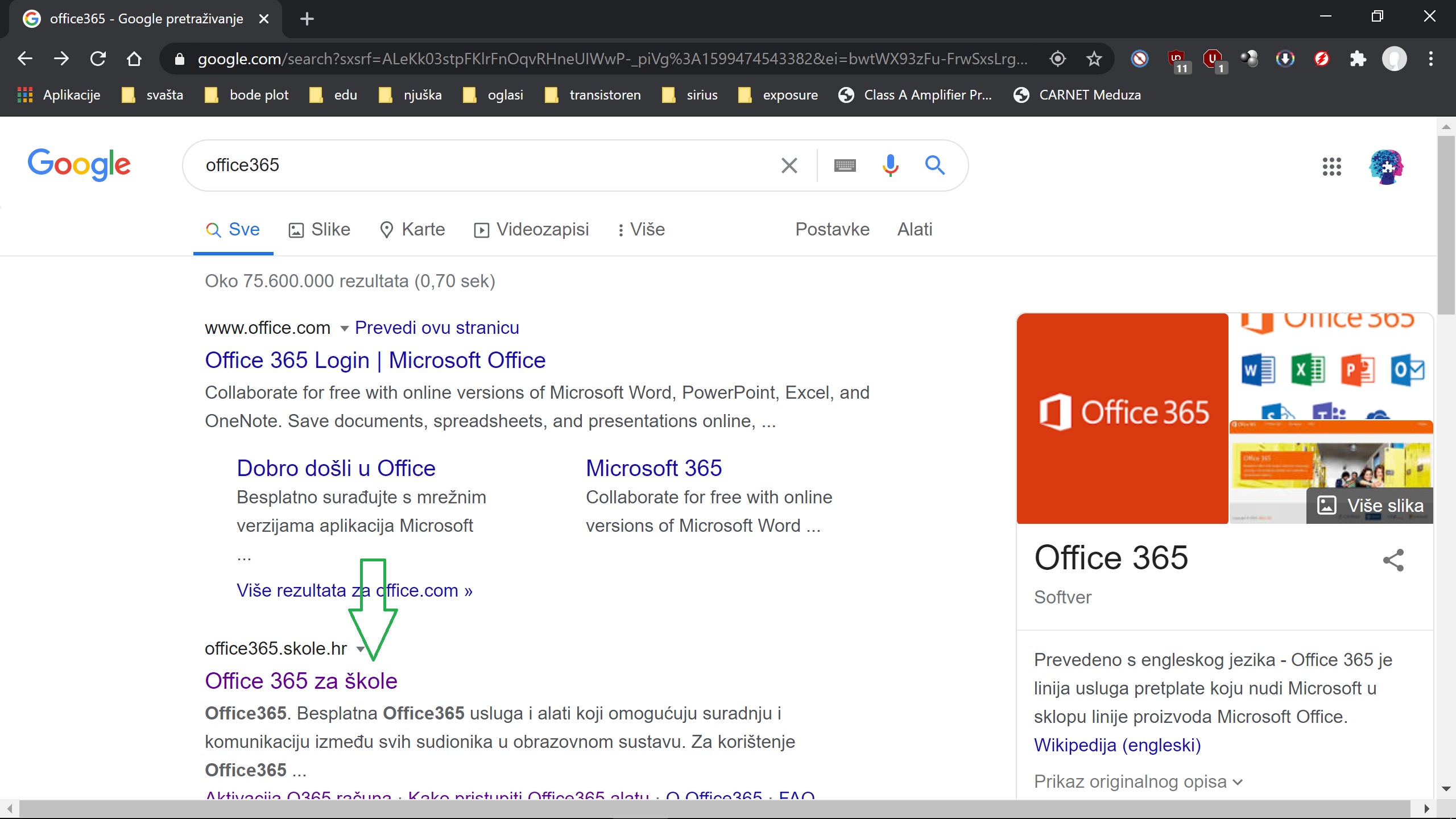This screenshot has height=819, width=1456.
Task: View site security lock info
Action: point(180,59)
